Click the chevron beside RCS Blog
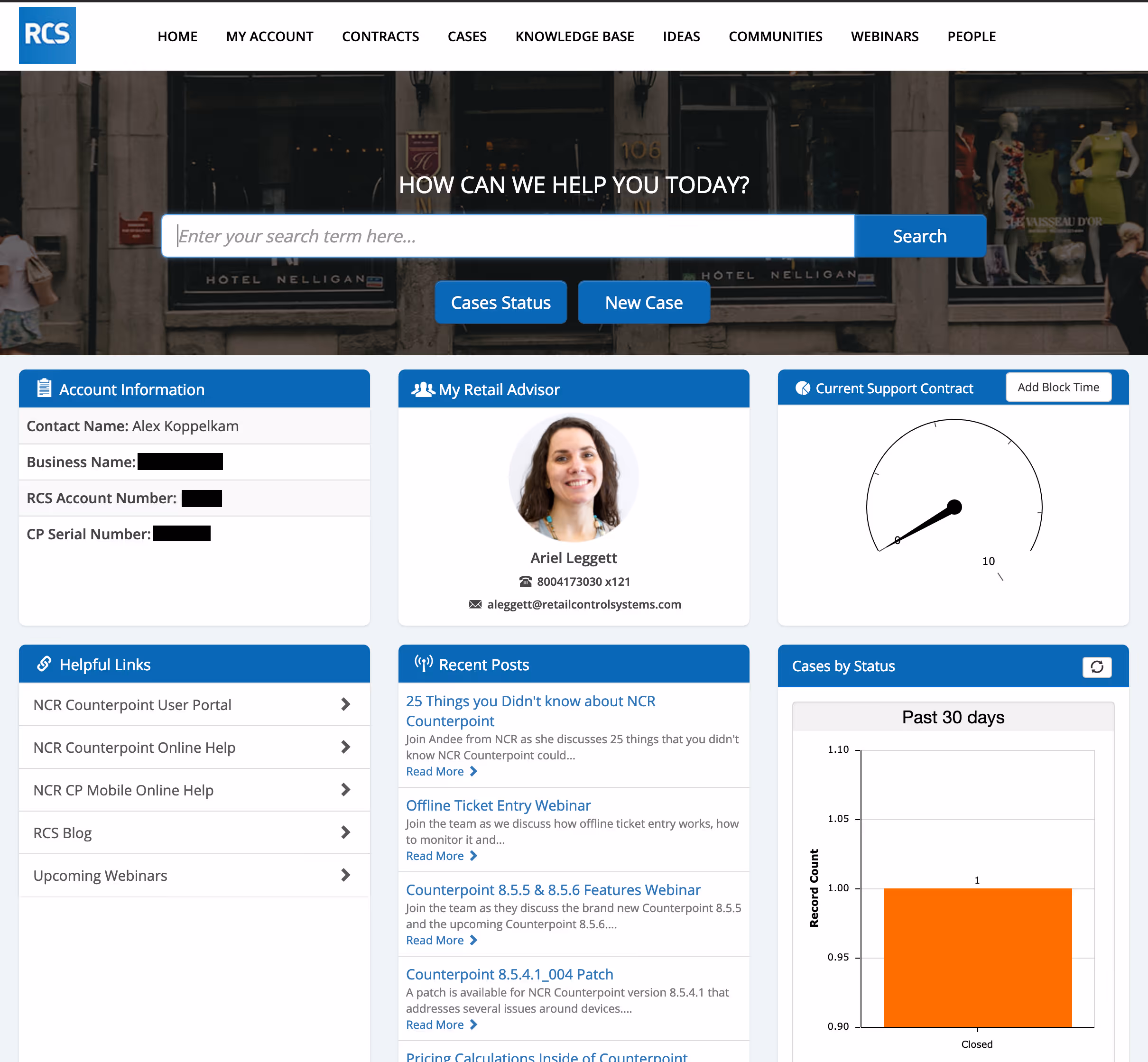 (x=345, y=832)
